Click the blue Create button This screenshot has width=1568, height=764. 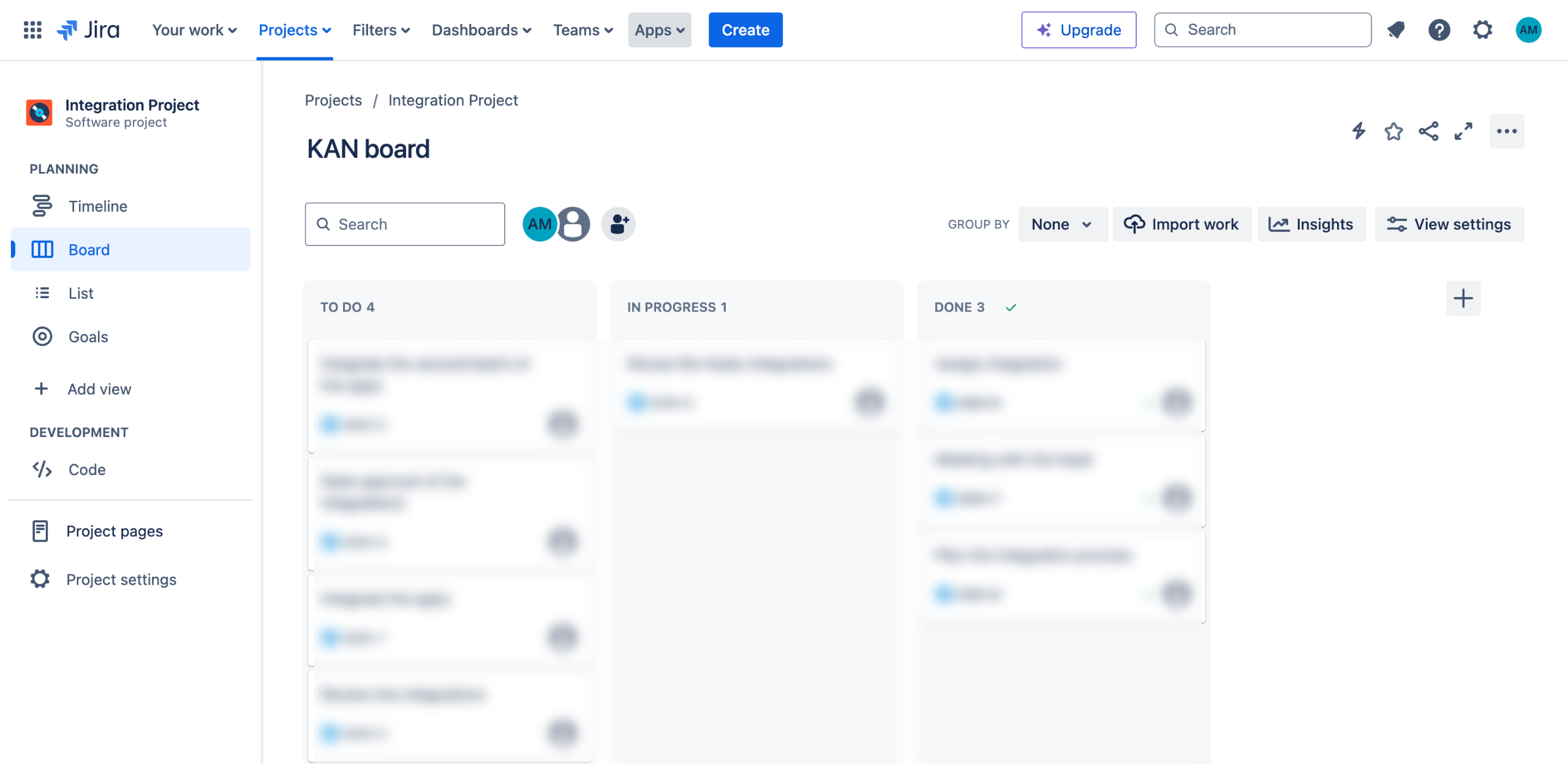[745, 30]
